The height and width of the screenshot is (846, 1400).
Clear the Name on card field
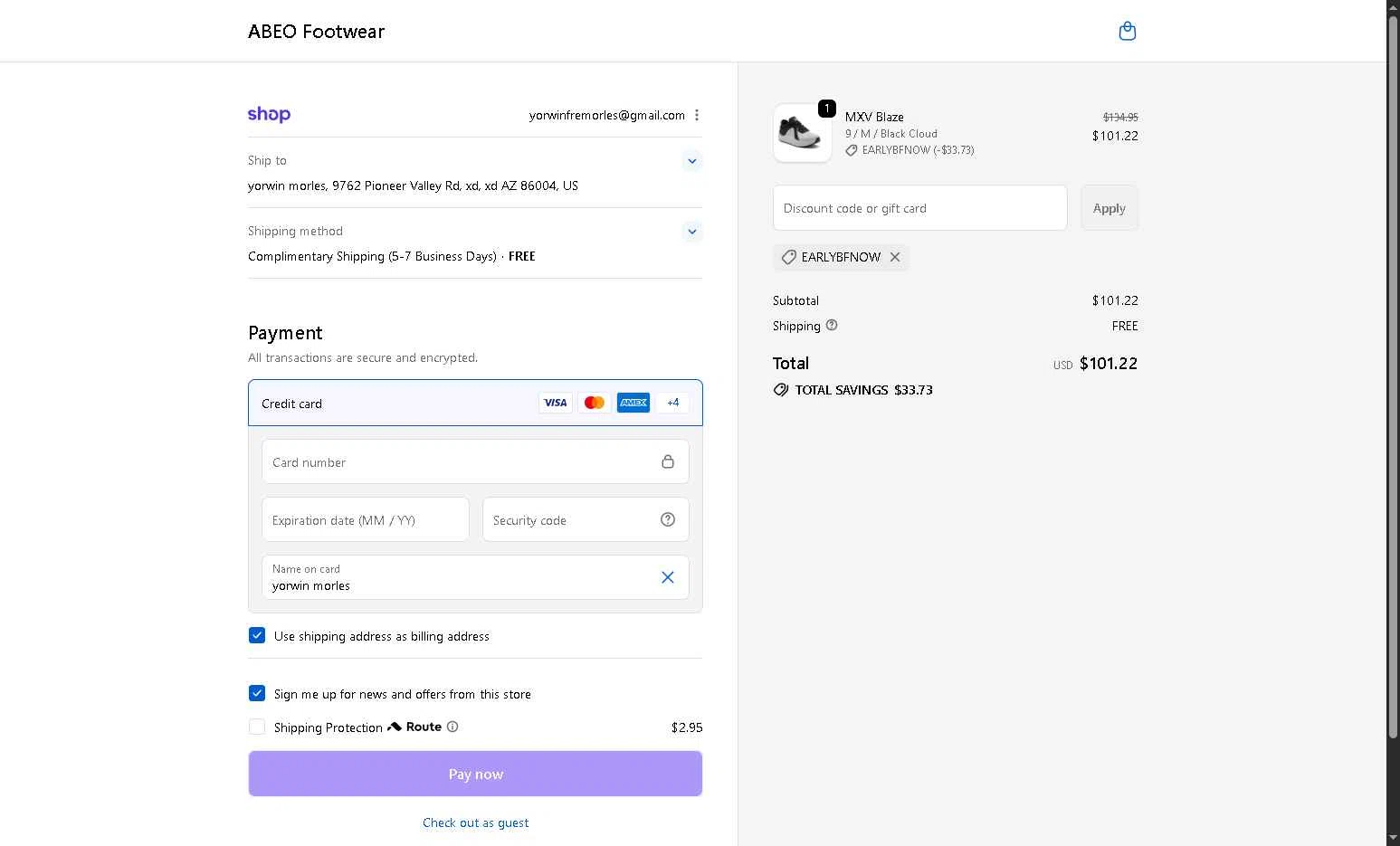pos(668,577)
